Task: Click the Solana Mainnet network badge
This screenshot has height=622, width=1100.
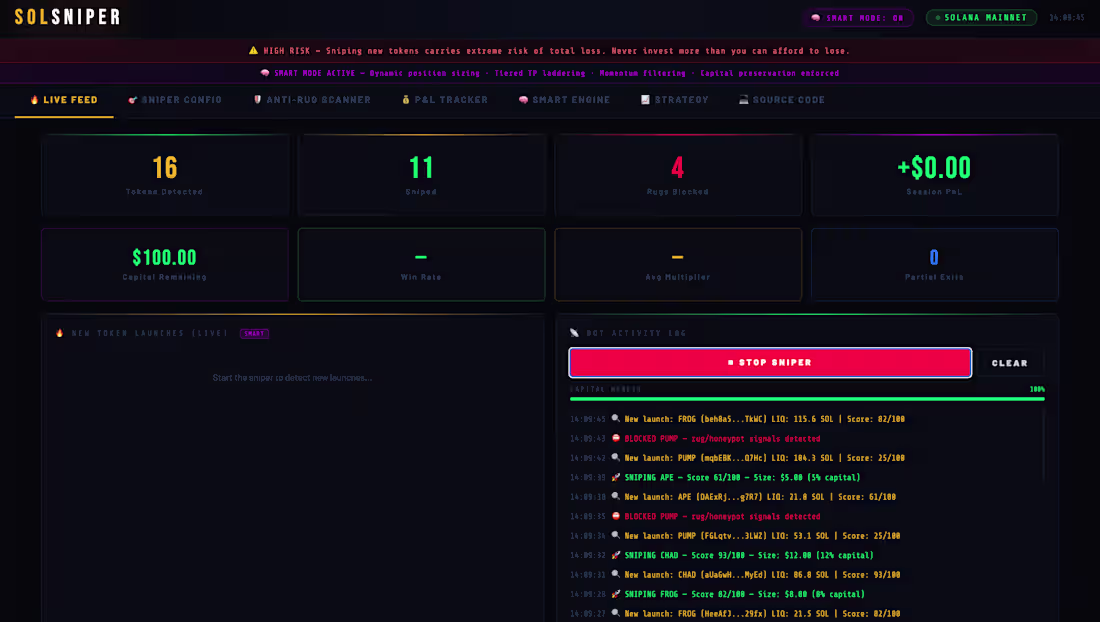Action: [981, 18]
